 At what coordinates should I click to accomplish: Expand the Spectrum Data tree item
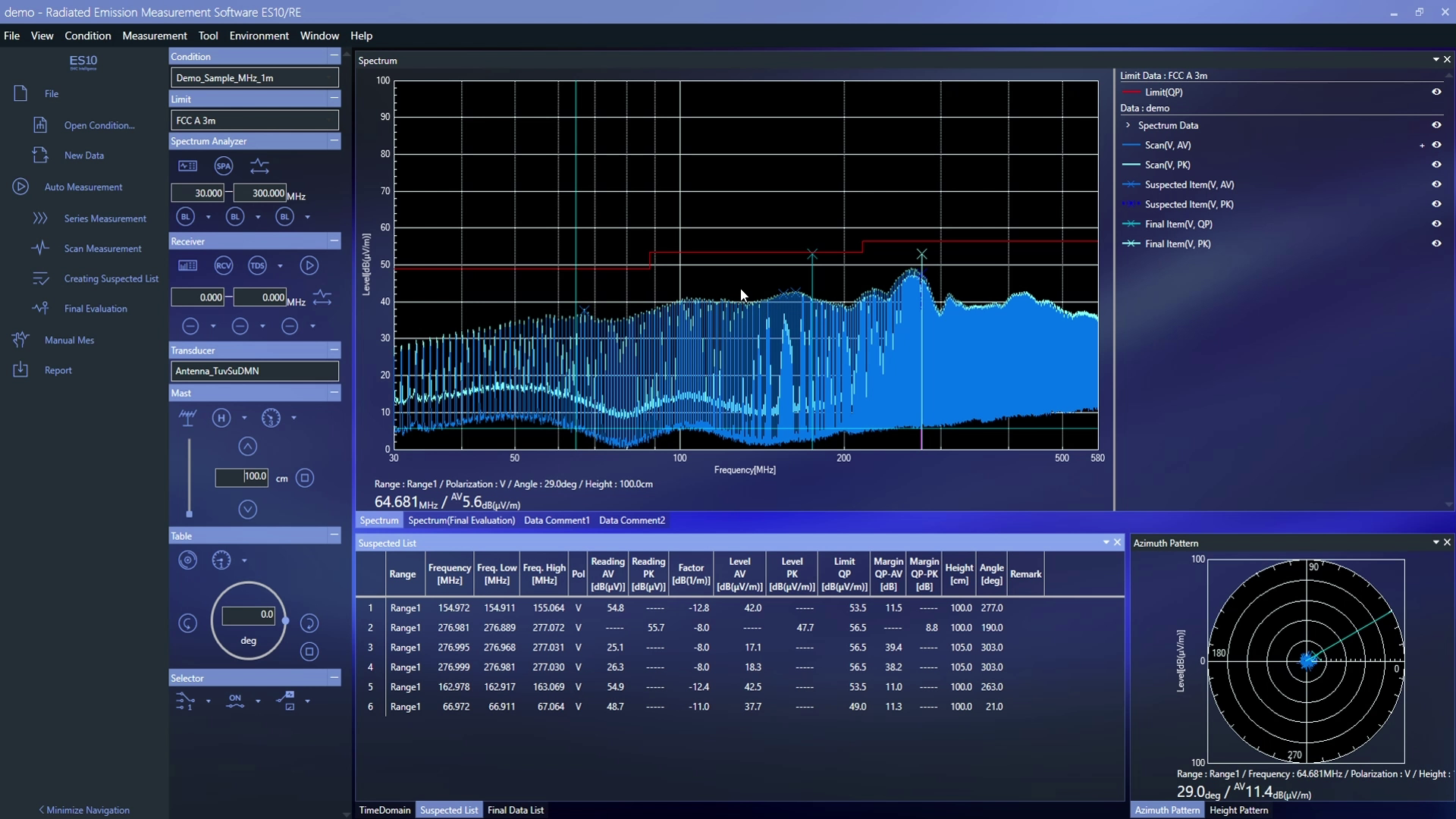1128,125
